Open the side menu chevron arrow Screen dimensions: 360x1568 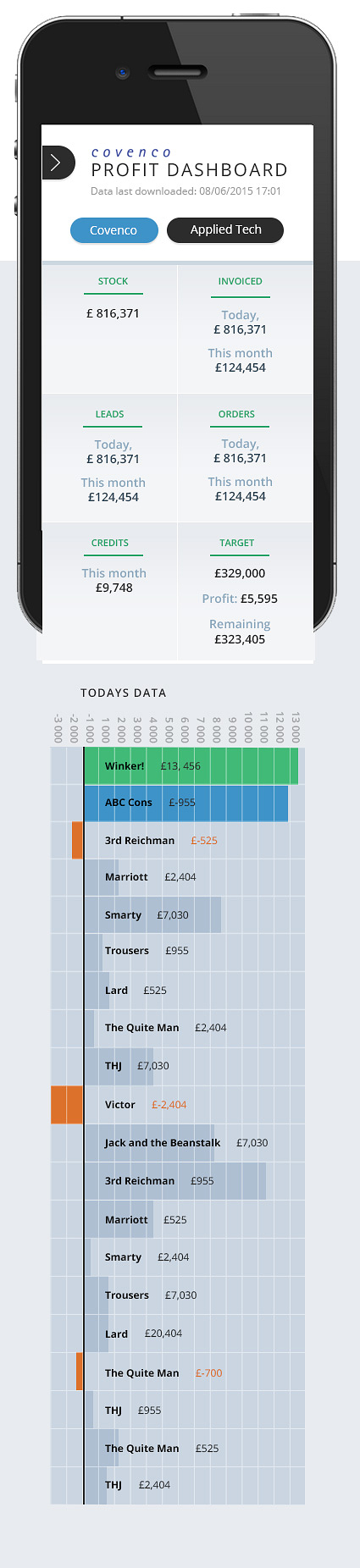[x=58, y=163]
